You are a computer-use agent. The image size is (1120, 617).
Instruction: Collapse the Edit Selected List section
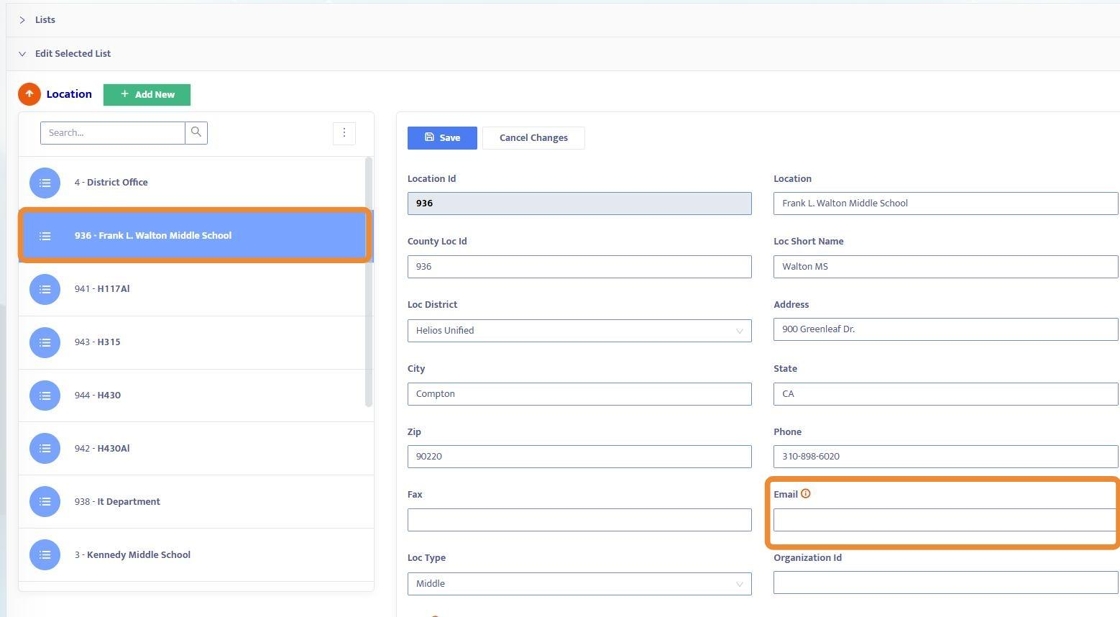coord(22,54)
